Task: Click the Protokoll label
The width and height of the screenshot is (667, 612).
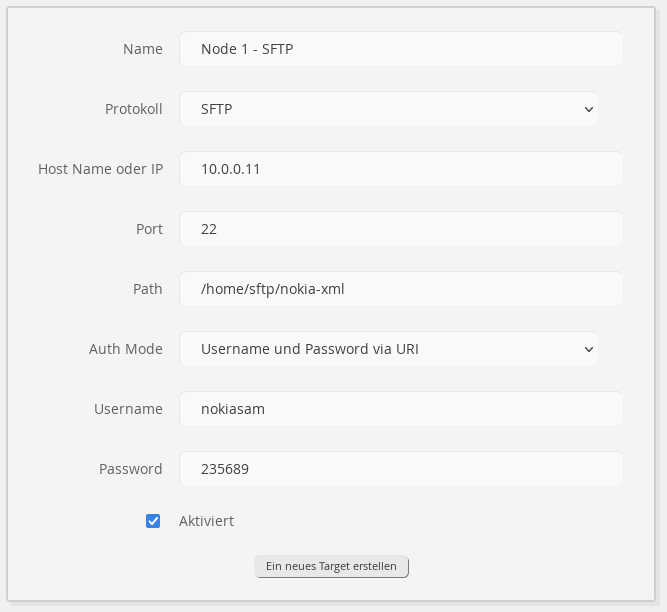Action: click(133, 109)
